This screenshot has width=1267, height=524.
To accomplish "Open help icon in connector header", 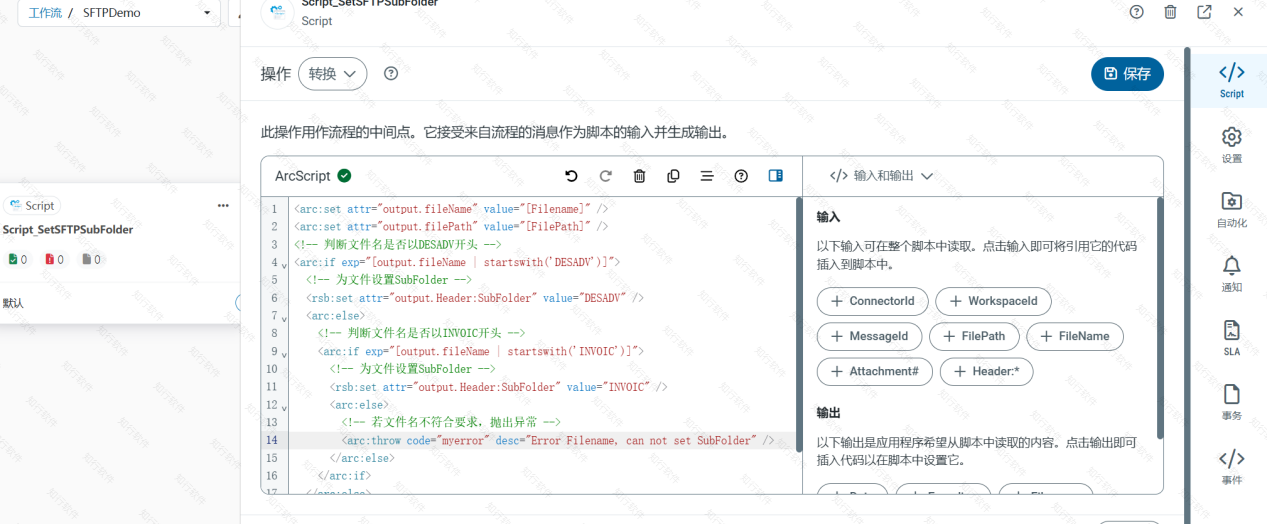I will pos(1136,12).
